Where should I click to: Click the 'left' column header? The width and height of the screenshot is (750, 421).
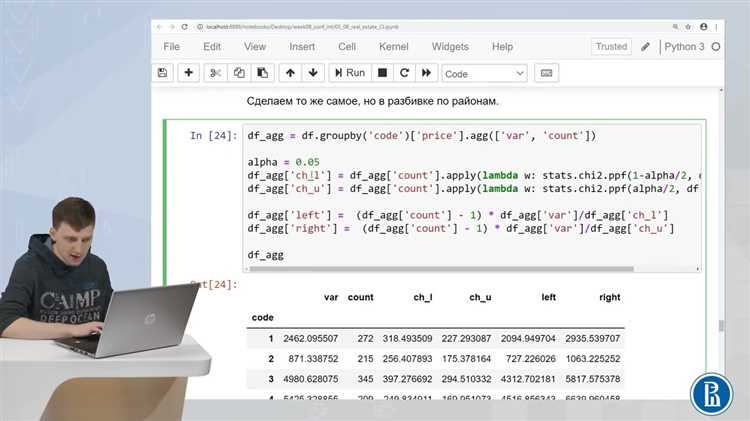pos(549,297)
